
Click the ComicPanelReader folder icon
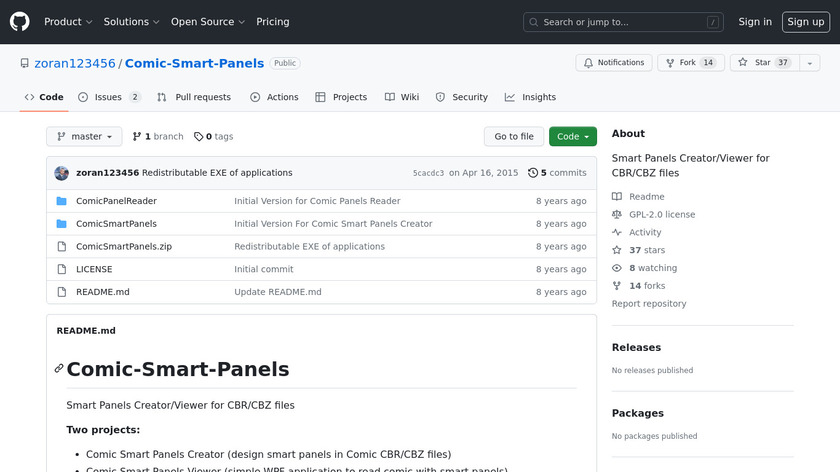61,201
